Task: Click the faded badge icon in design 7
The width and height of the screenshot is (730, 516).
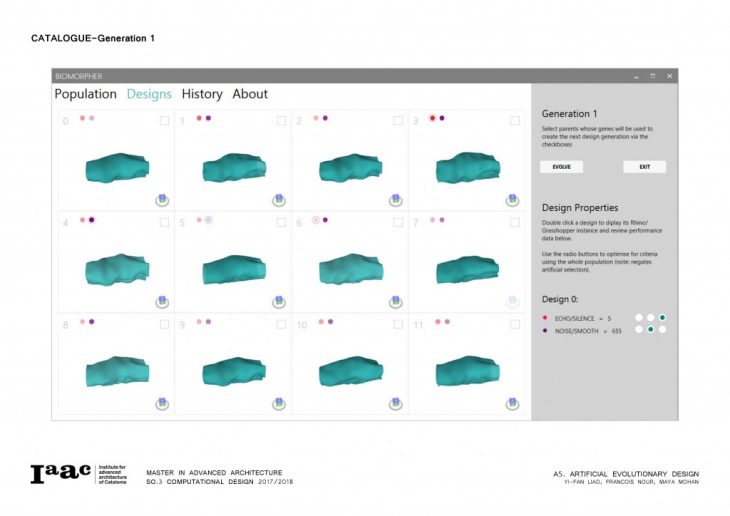Action: coord(512,301)
